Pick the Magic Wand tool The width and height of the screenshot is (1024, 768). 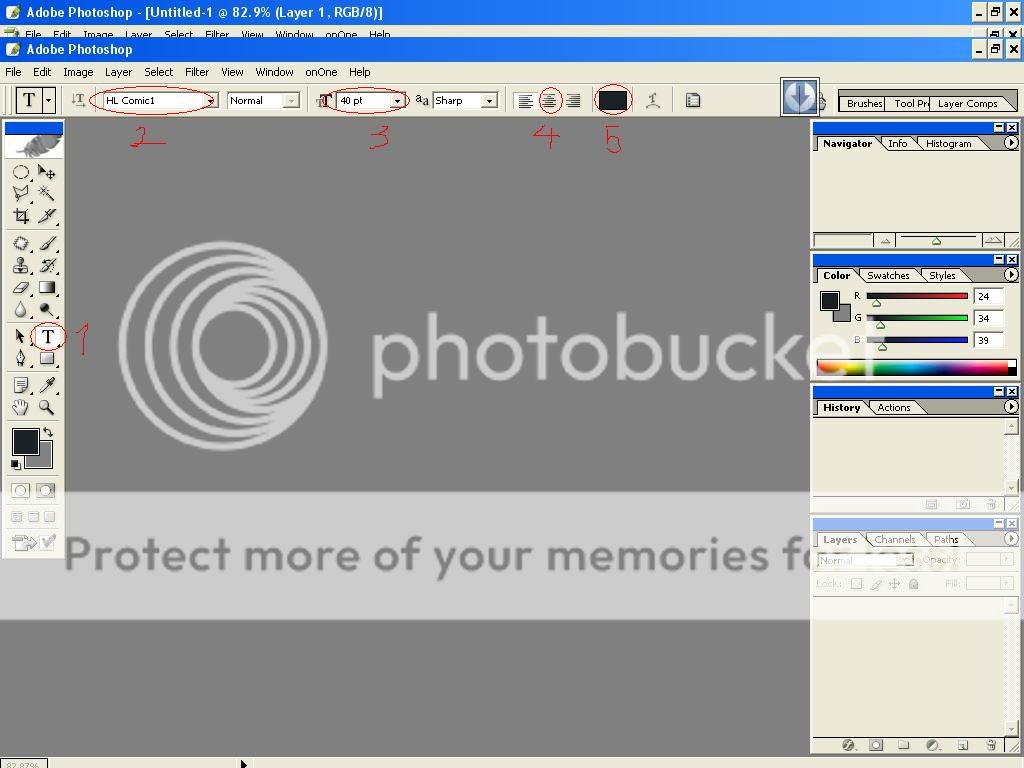point(46,193)
